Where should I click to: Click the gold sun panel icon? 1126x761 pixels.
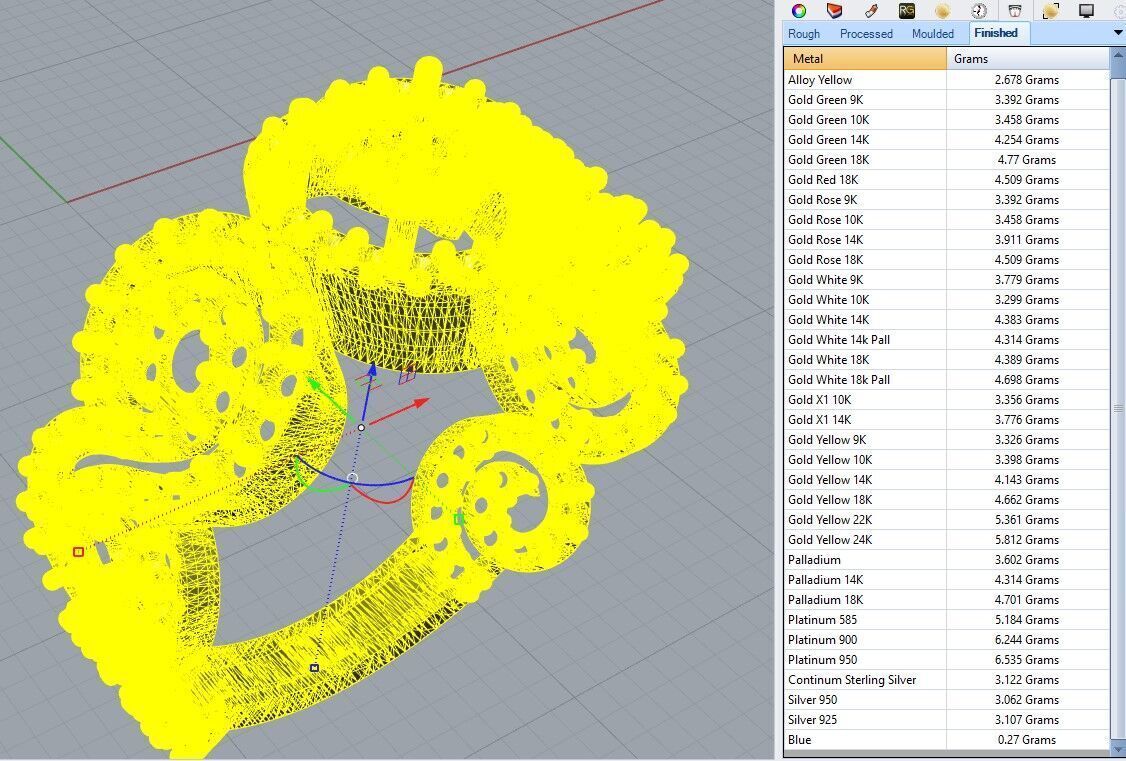(943, 10)
